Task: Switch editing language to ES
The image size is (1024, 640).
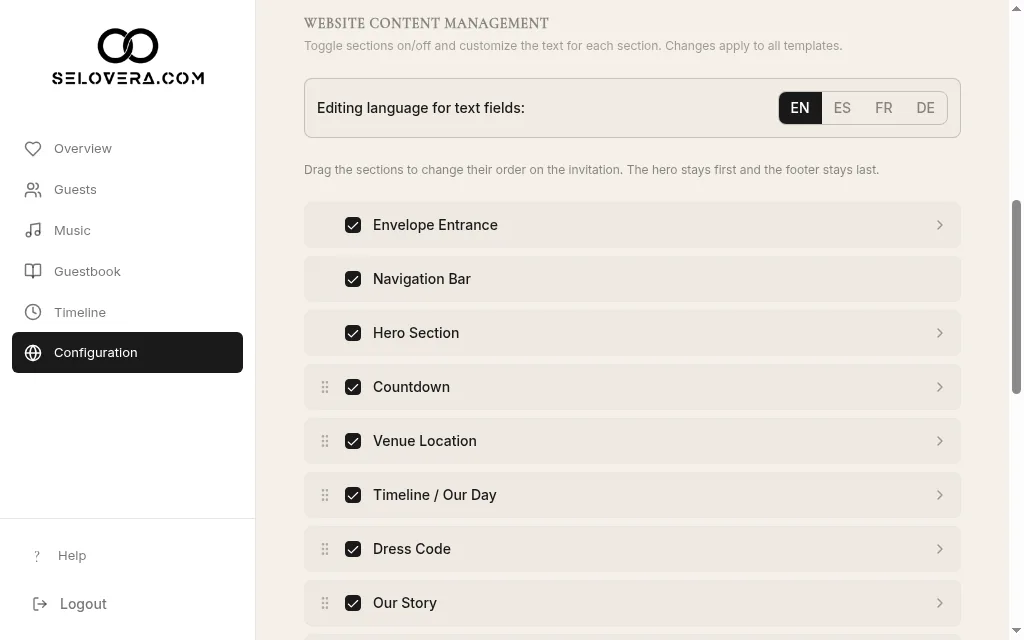Action: (842, 108)
